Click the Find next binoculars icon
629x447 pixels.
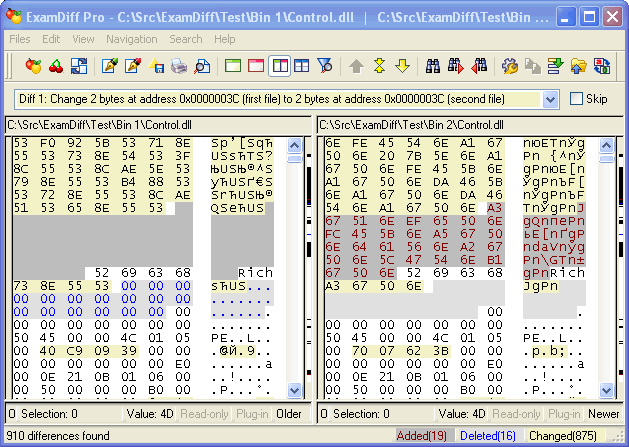(456, 65)
